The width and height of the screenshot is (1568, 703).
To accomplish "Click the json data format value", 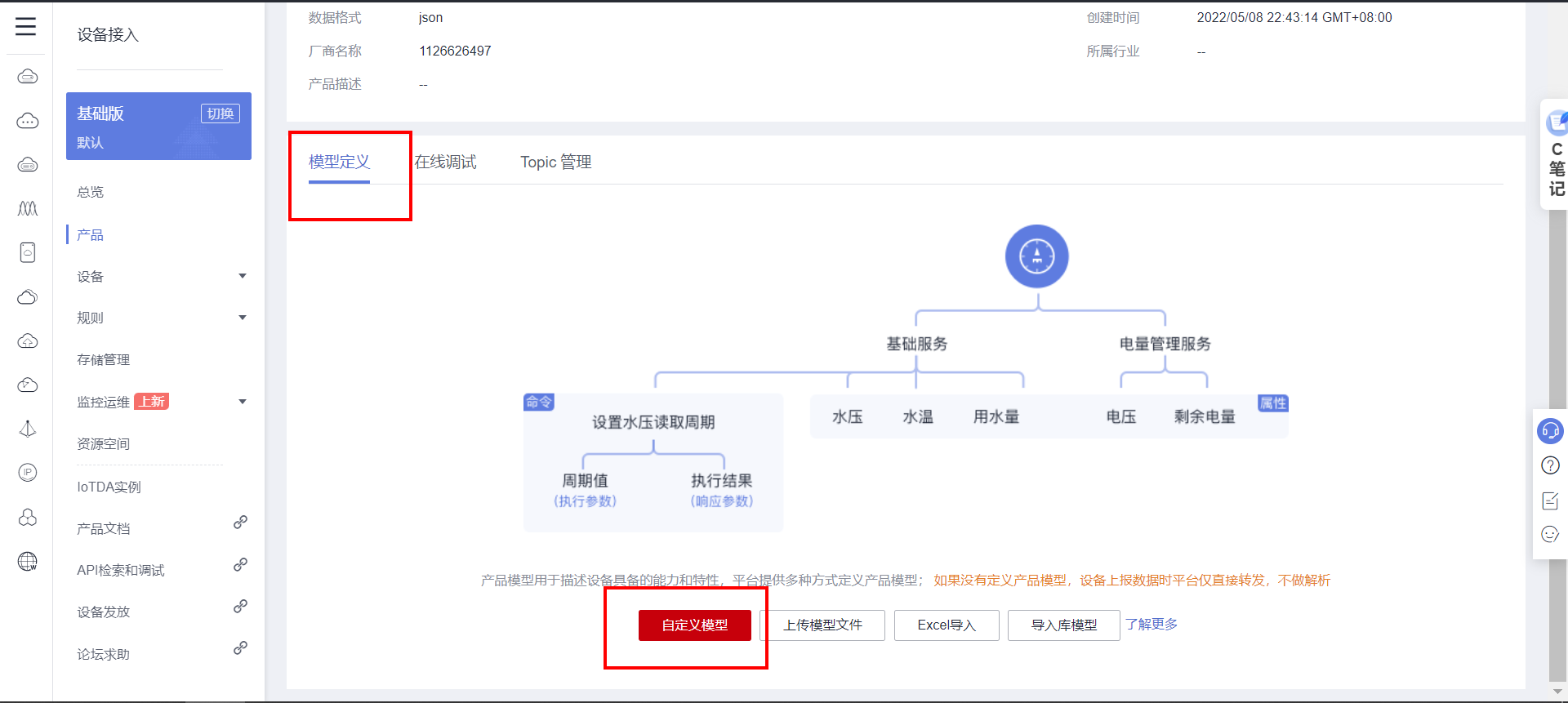I will pos(430,18).
